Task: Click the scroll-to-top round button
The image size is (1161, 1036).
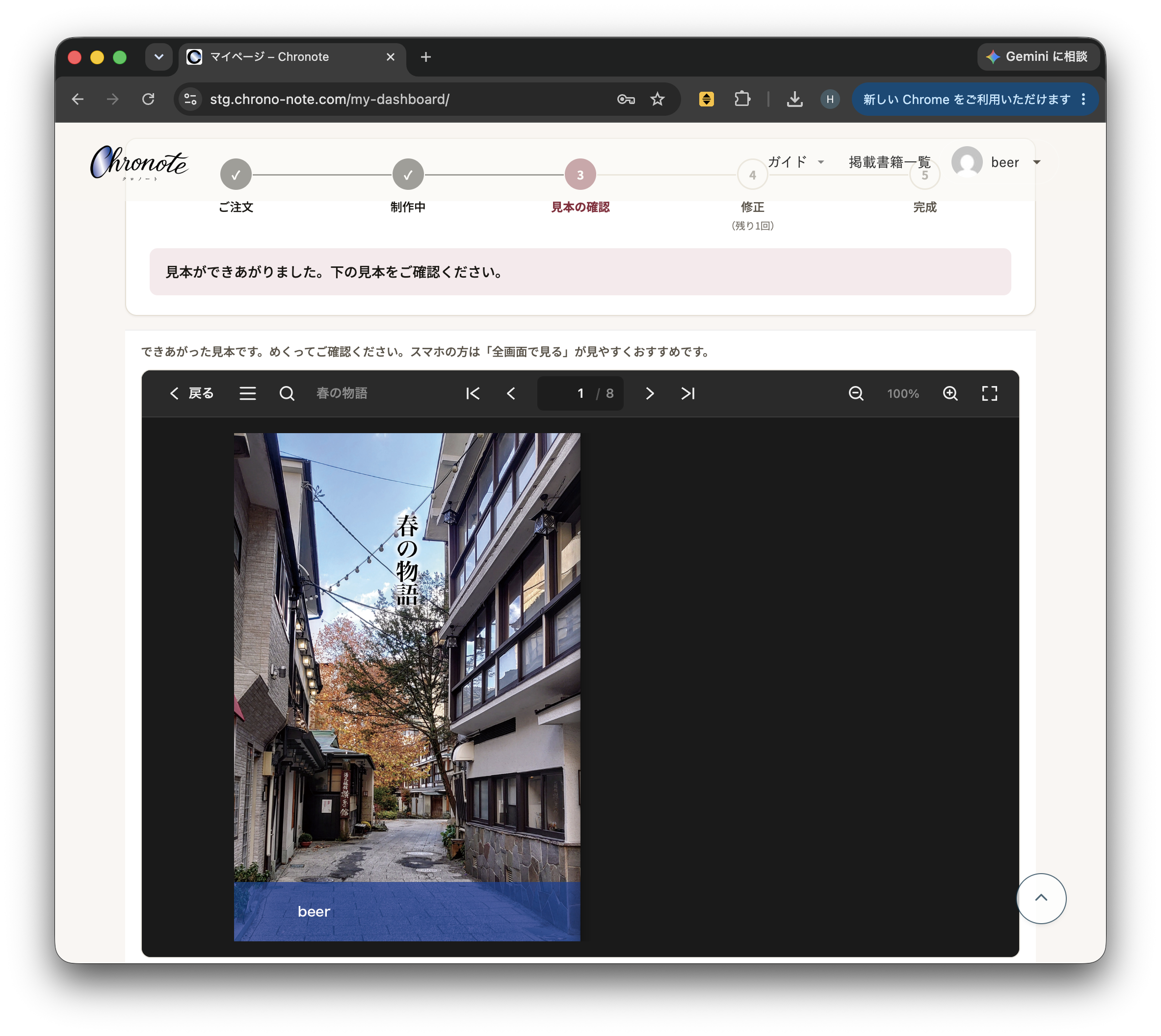Action: point(1041,898)
